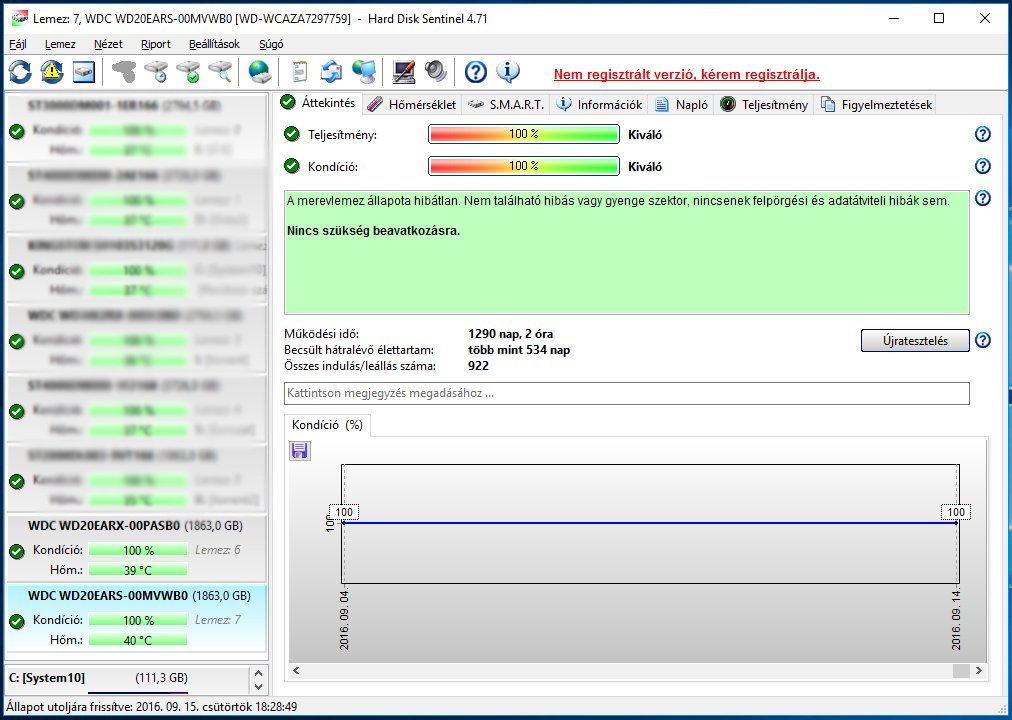Open the Súgó menu
The width and height of the screenshot is (1012, 720).
271,44
